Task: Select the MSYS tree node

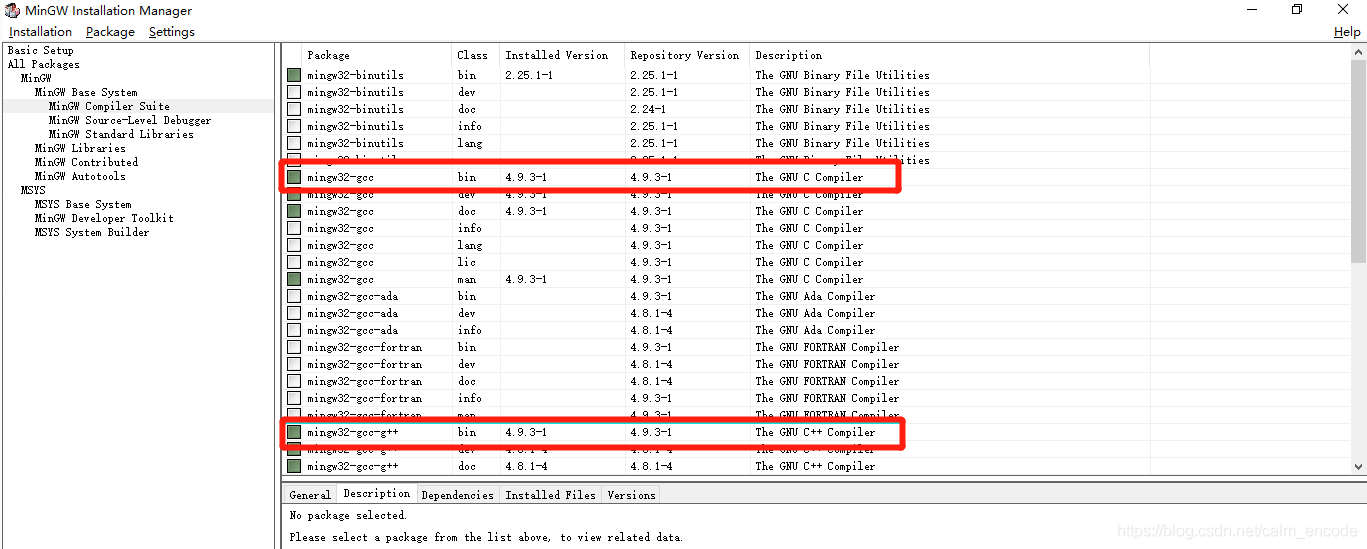Action: tap(33, 190)
